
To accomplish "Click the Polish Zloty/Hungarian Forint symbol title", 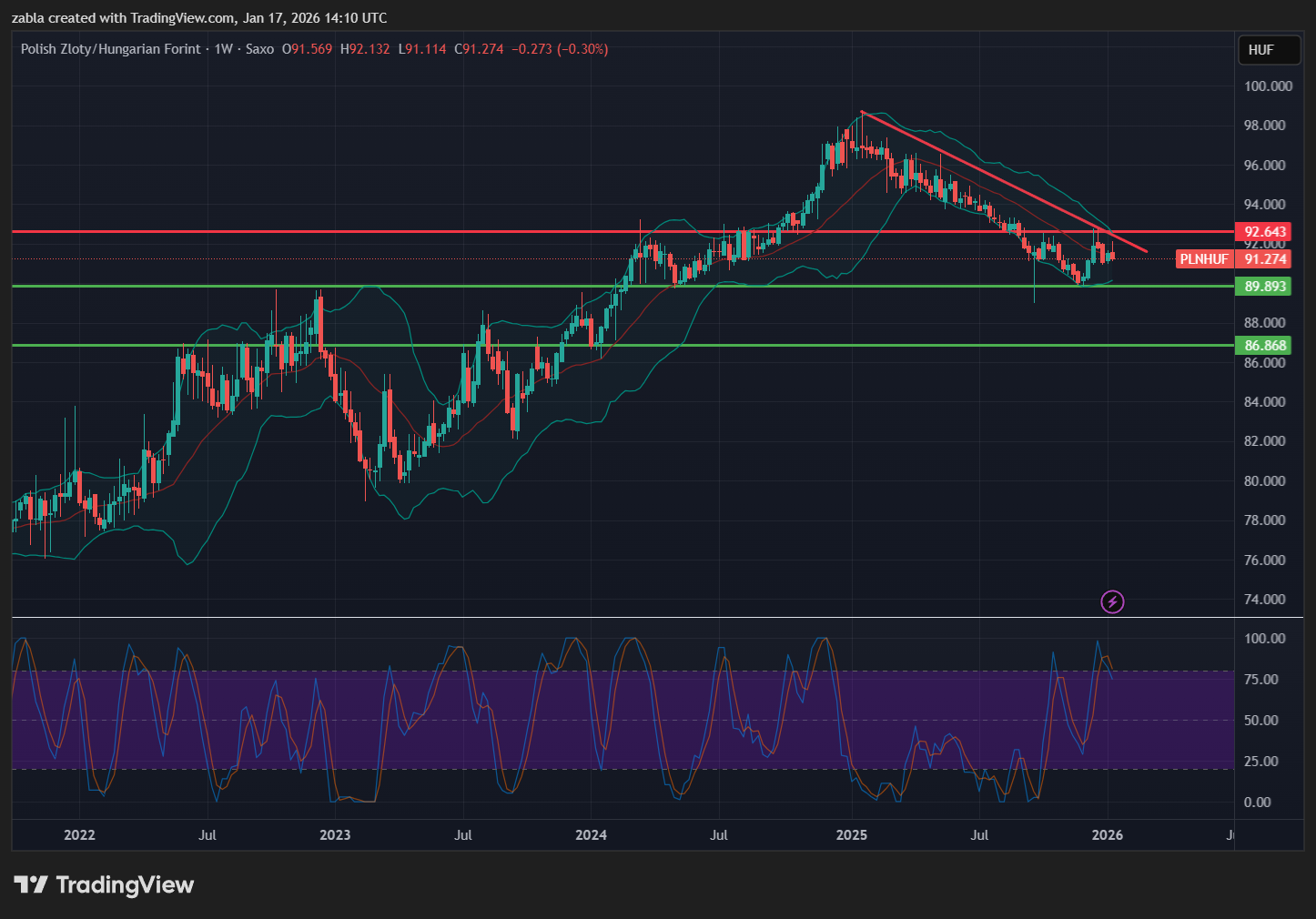I will click(x=110, y=49).
